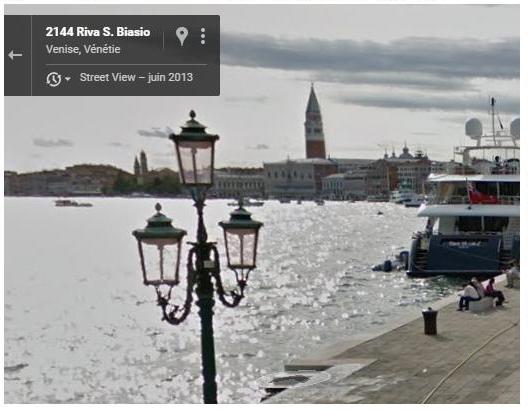Click the Venise, Vénétie subtitle text
The image size is (529, 412).
pos(83,49)
